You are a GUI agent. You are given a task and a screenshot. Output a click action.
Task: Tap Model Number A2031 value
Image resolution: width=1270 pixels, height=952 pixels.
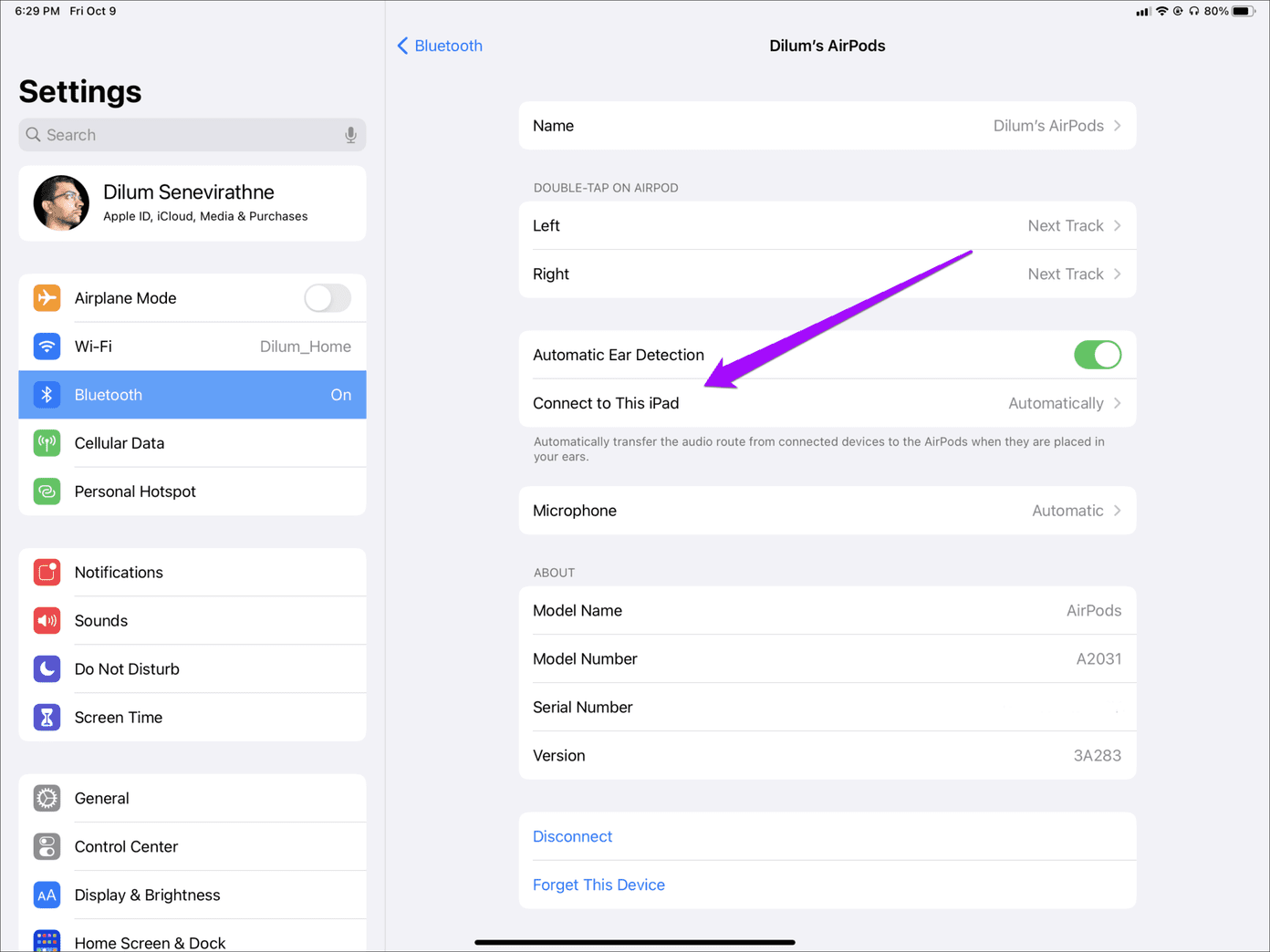pos(1098,658)
